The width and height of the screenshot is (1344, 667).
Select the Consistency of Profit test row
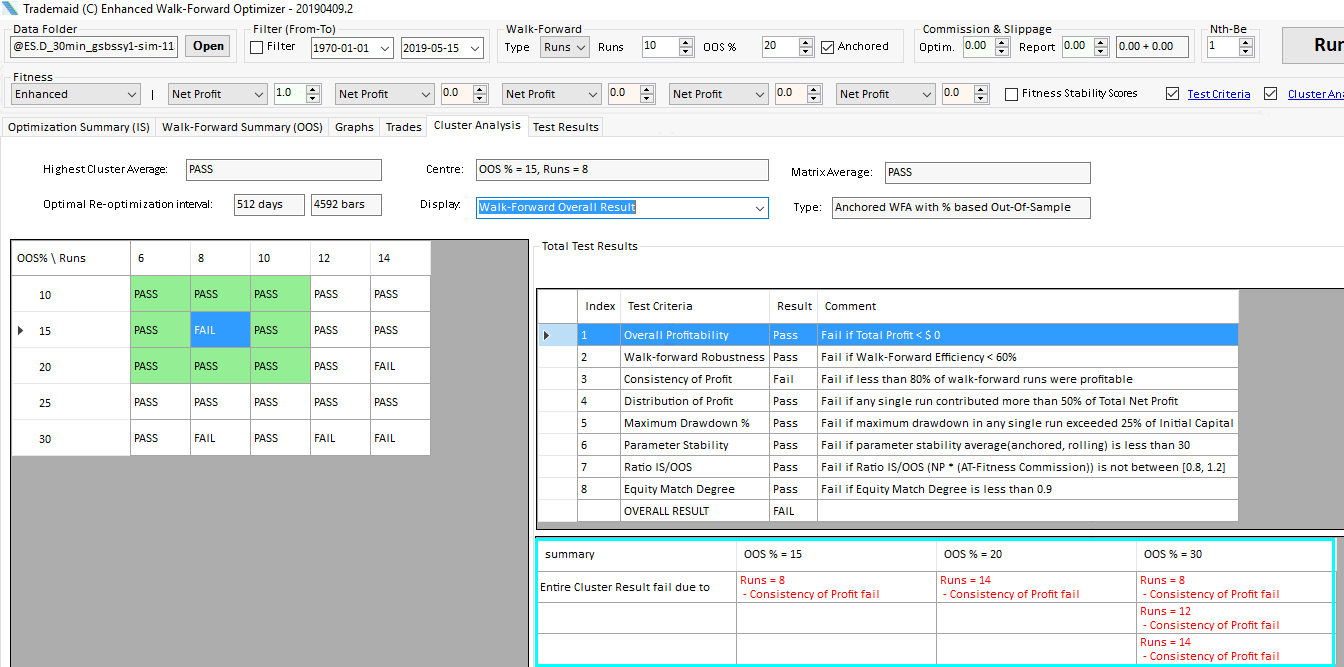click(x=678, y=379)
